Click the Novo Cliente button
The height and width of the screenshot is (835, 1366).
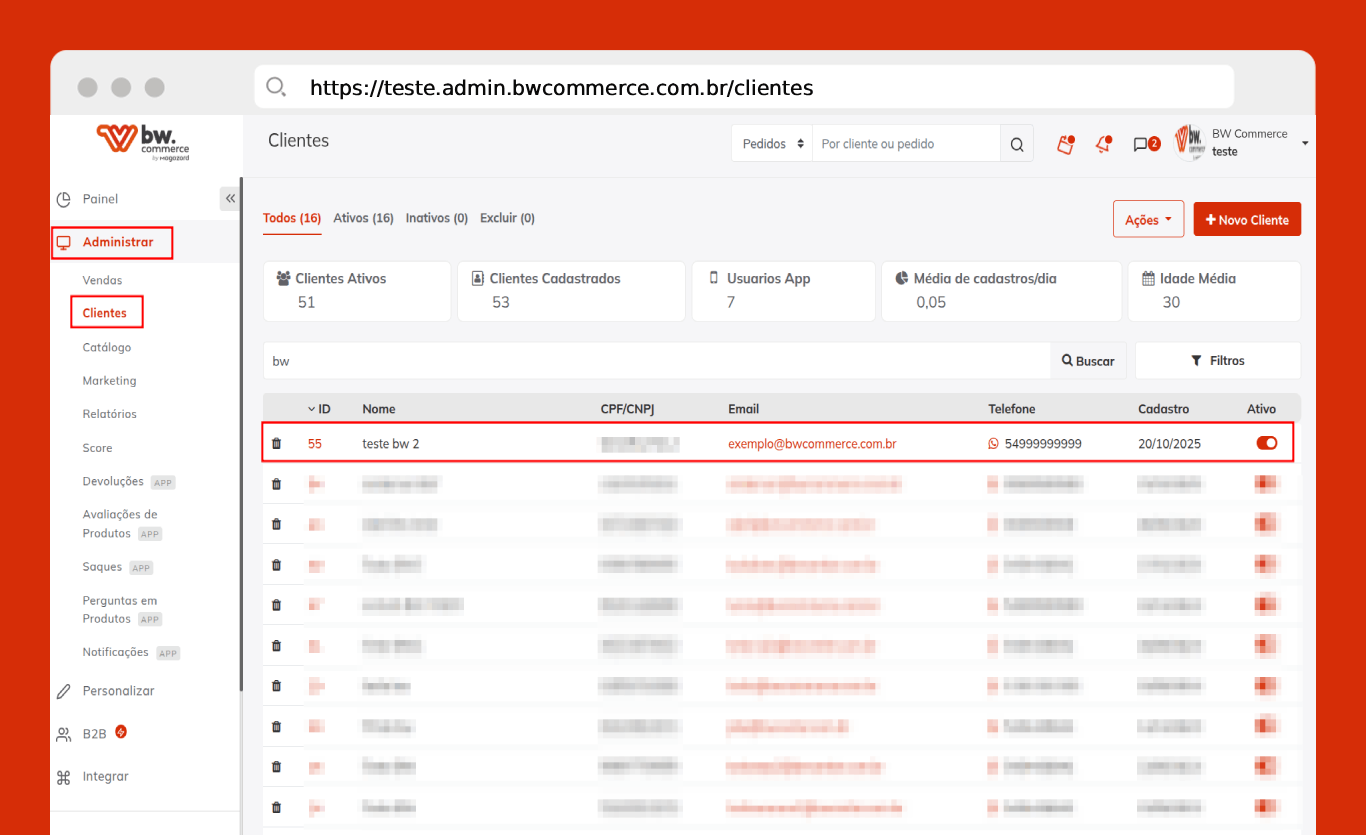click(x=1247, y=220)
